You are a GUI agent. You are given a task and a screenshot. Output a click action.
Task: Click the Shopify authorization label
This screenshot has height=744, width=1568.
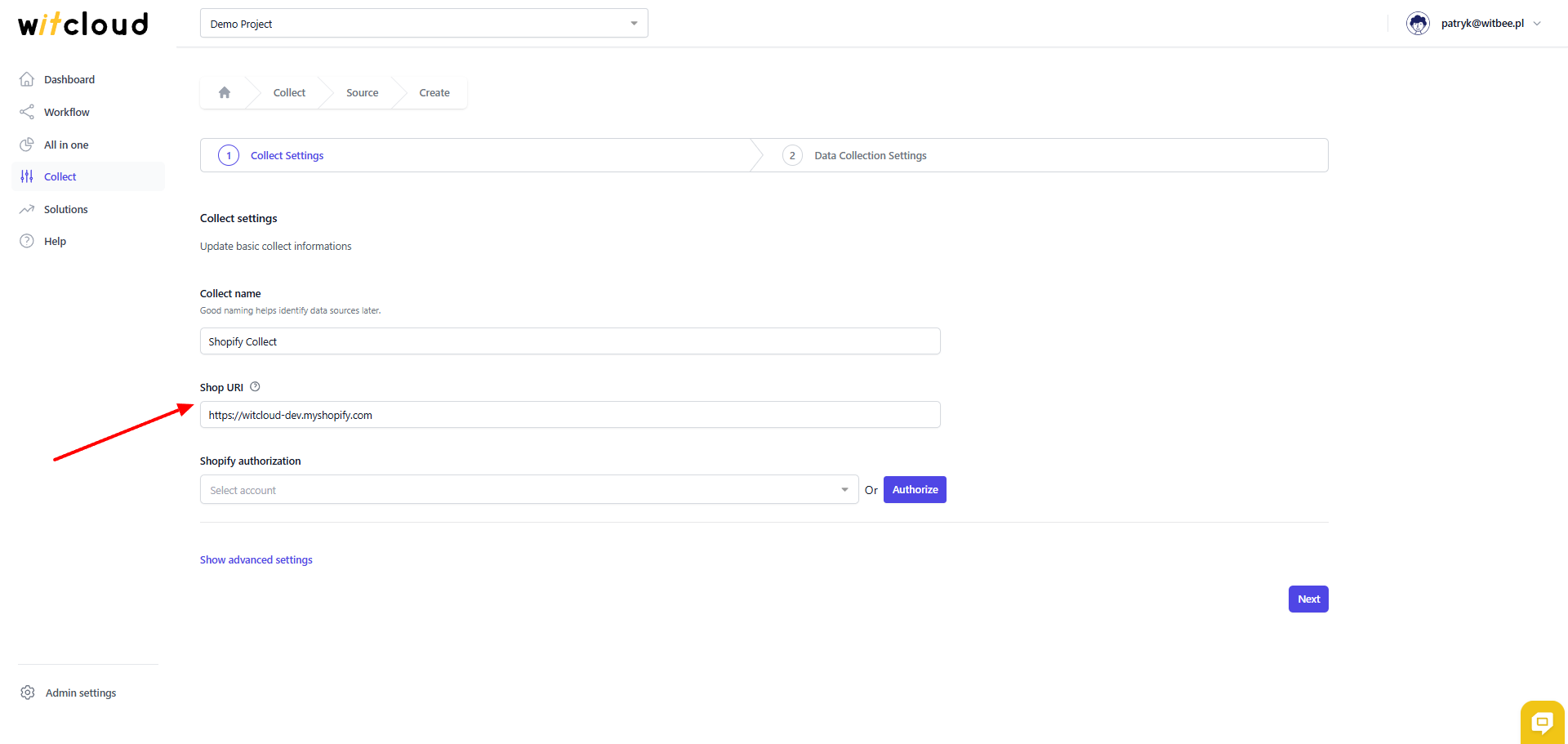tap(250, 461)
